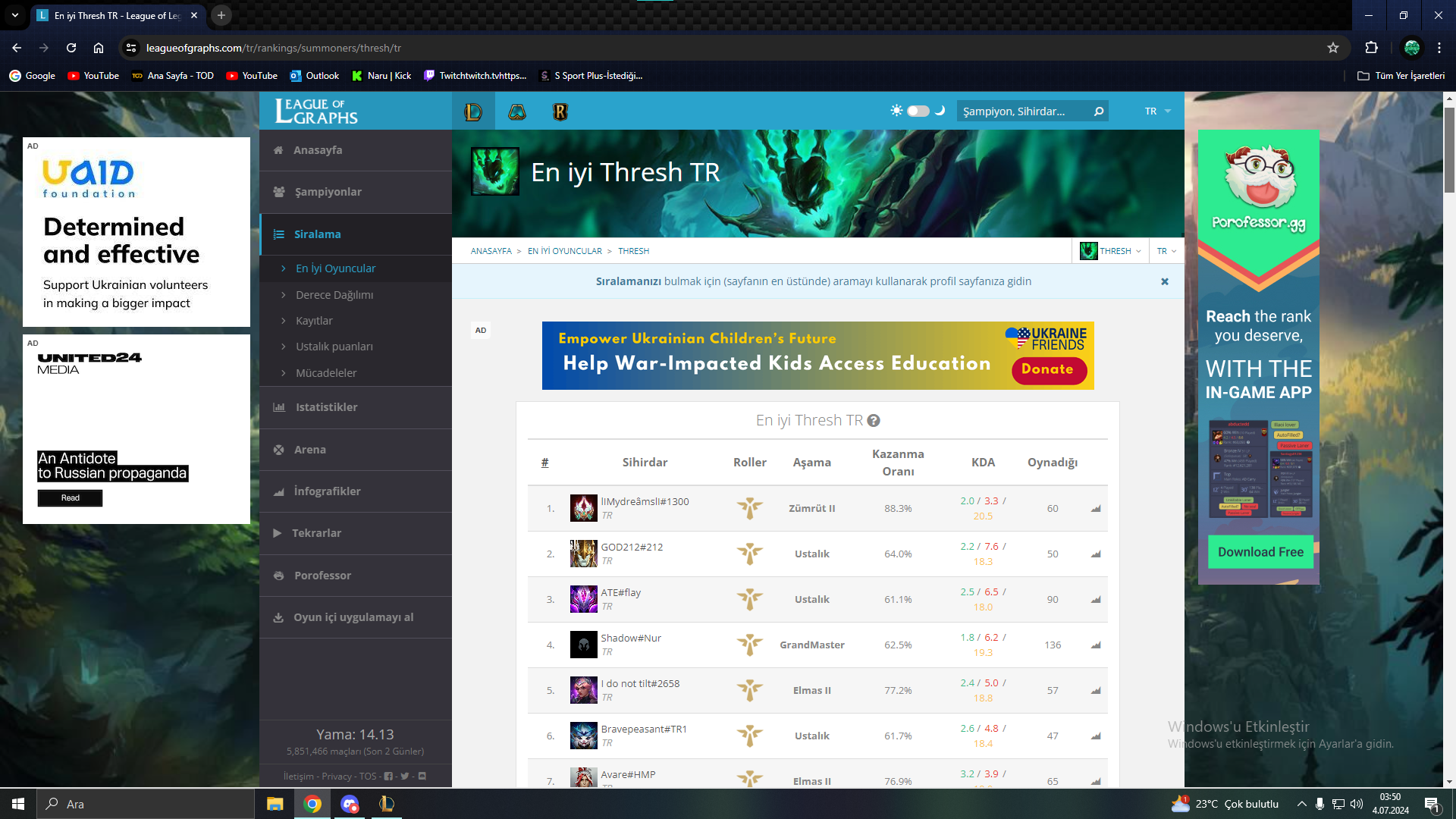Open stats chart icon for ATE#flay

(x=1096, y=600)
